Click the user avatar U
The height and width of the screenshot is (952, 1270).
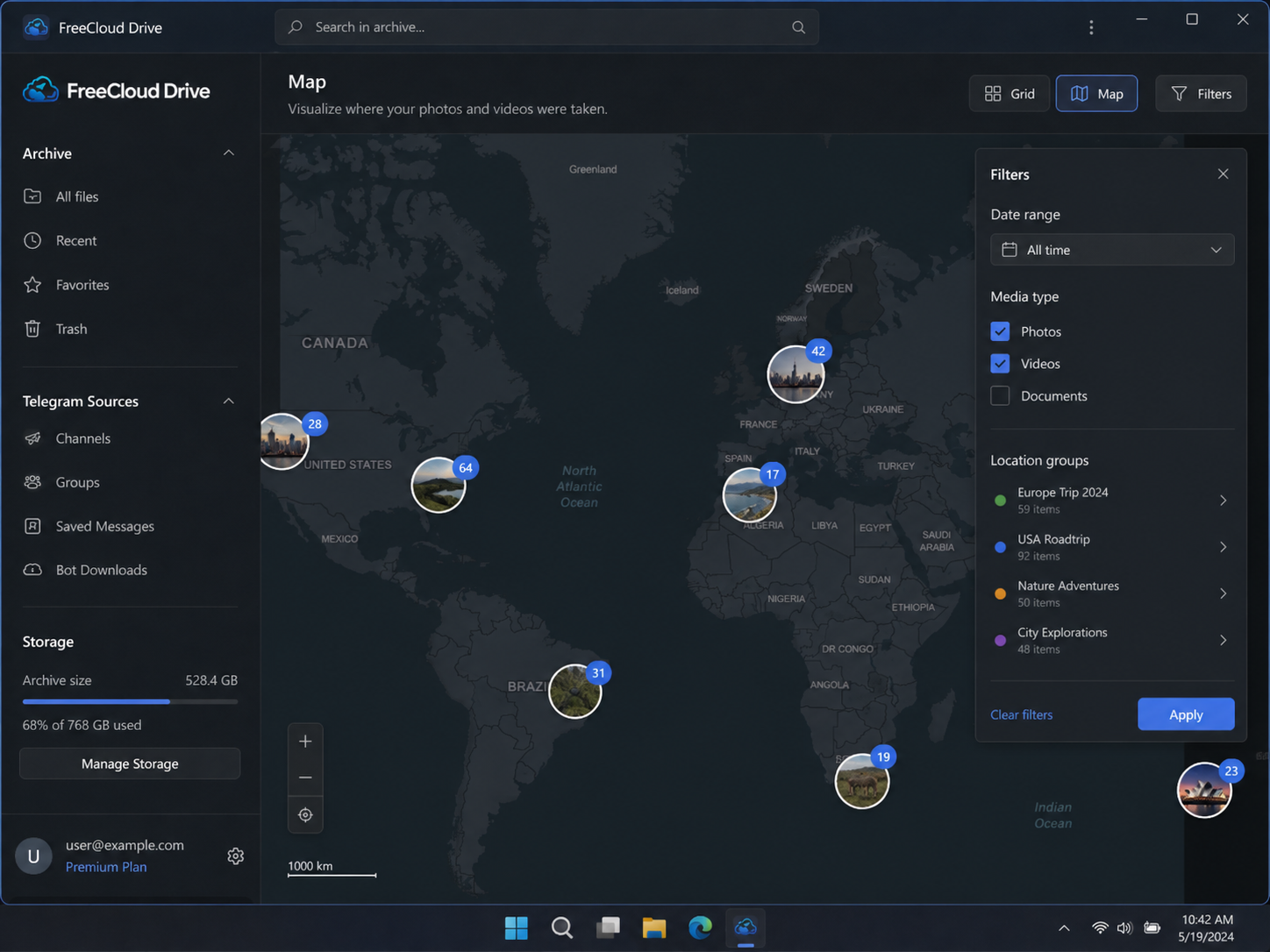tap(33, 856)
